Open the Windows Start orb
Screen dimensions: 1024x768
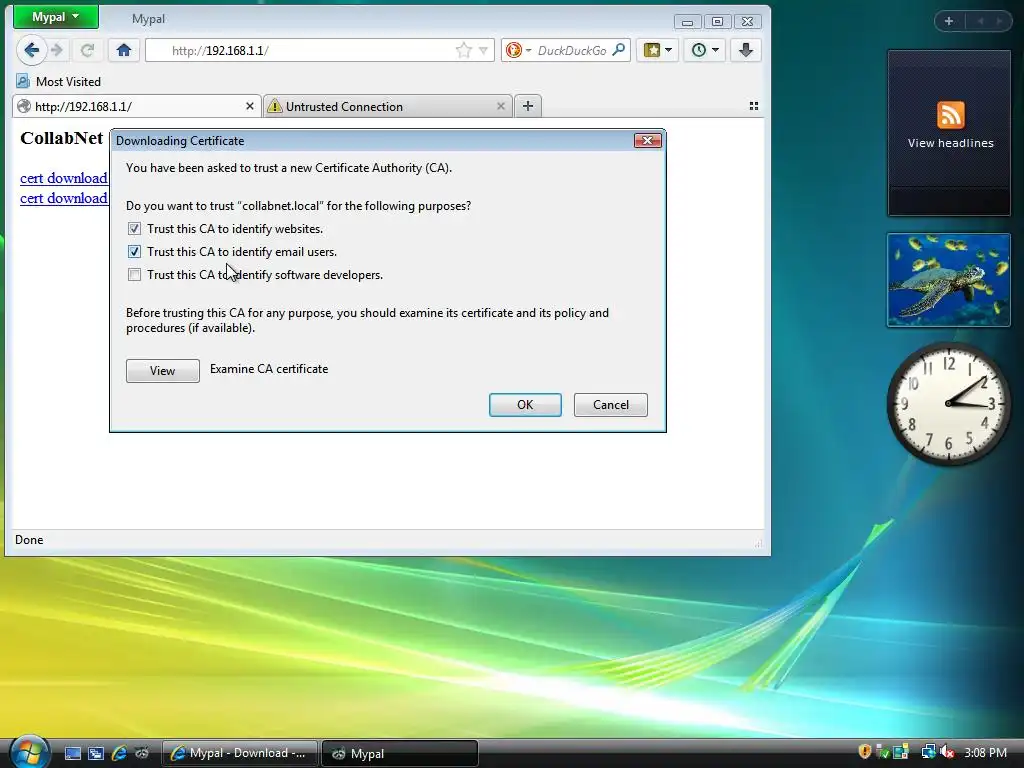[29, 752]
